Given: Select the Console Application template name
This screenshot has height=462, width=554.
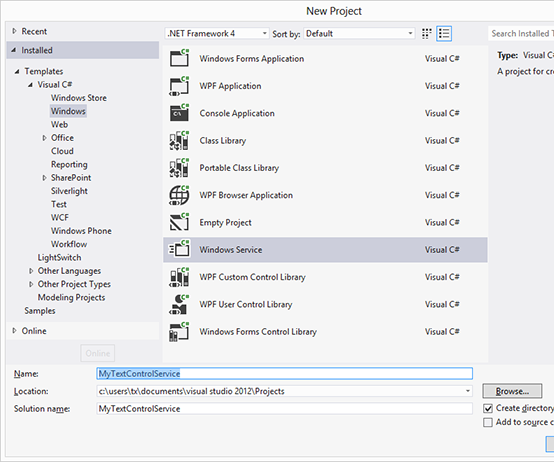Looking at the screenshot, I should pyautogui.click(x=237, y=113).
